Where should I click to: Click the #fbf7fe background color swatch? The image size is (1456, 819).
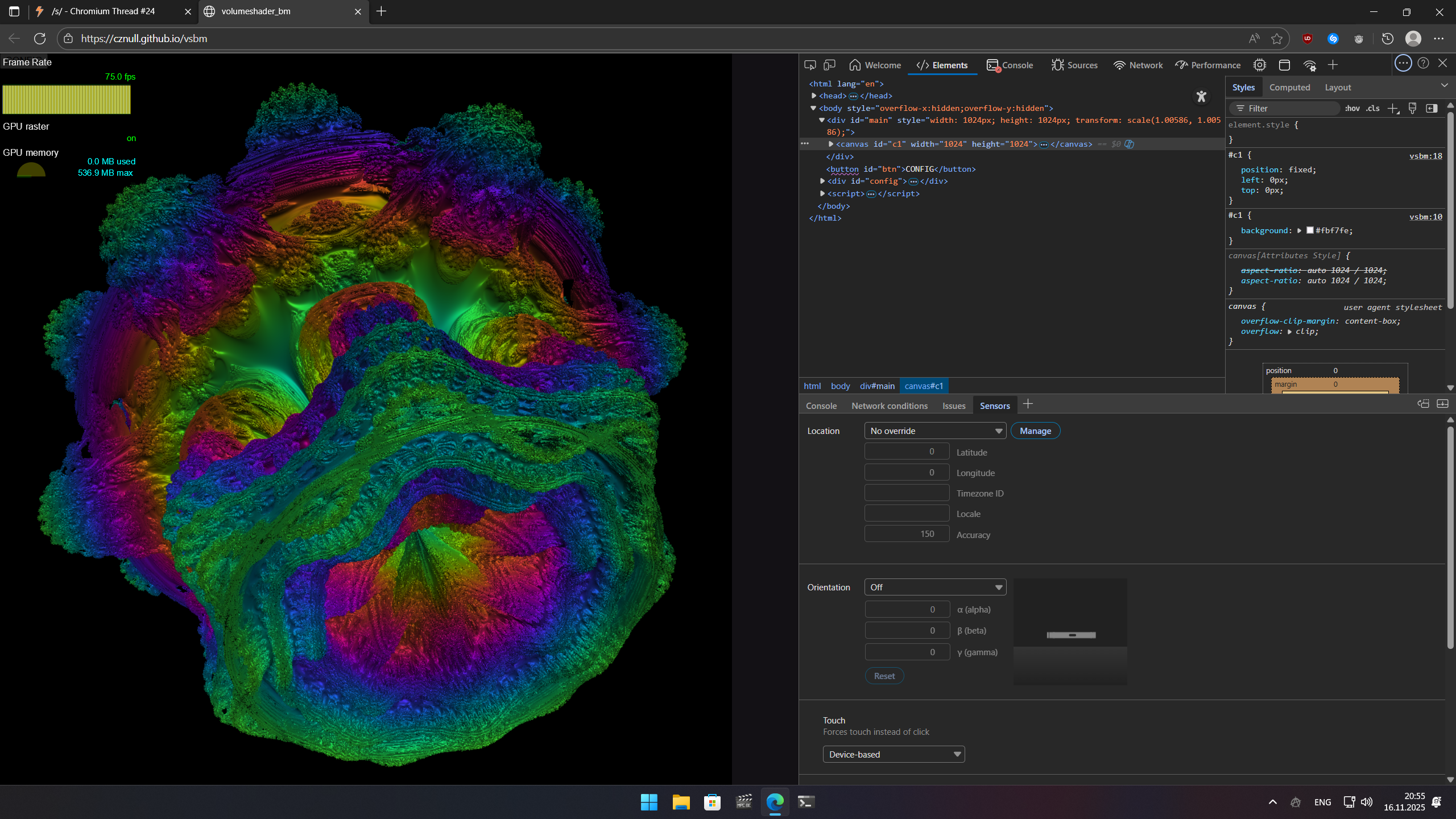pyautogui.click(x=1310, y=230)
